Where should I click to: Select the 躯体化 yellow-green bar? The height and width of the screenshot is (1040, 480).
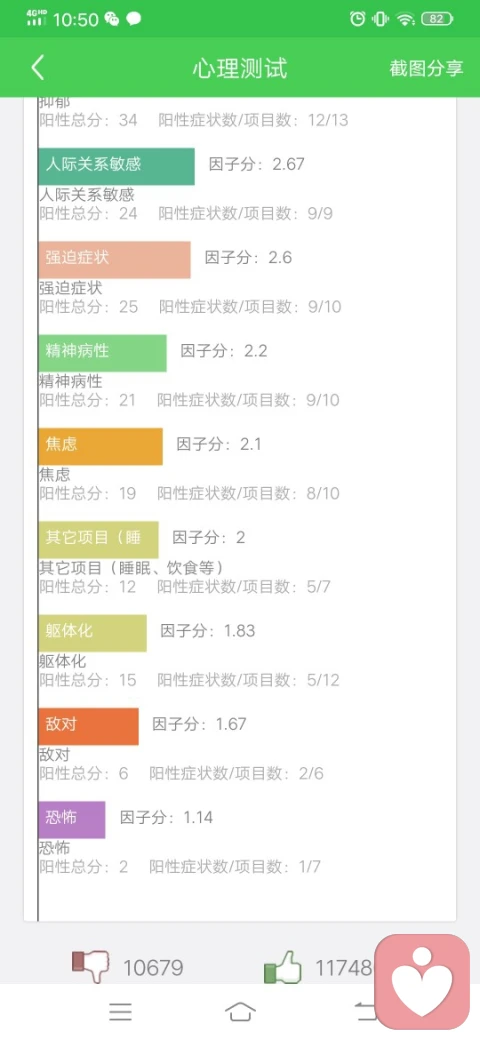92,633
